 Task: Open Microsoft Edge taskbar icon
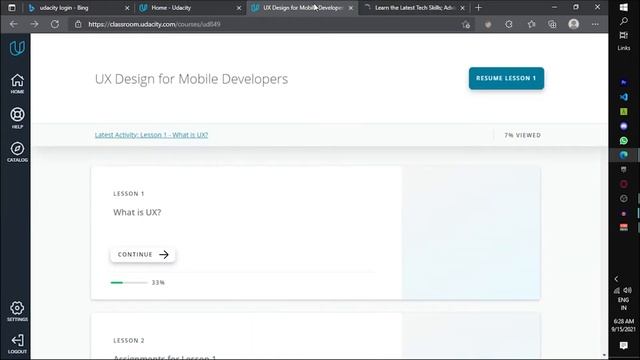click(624, 155)
